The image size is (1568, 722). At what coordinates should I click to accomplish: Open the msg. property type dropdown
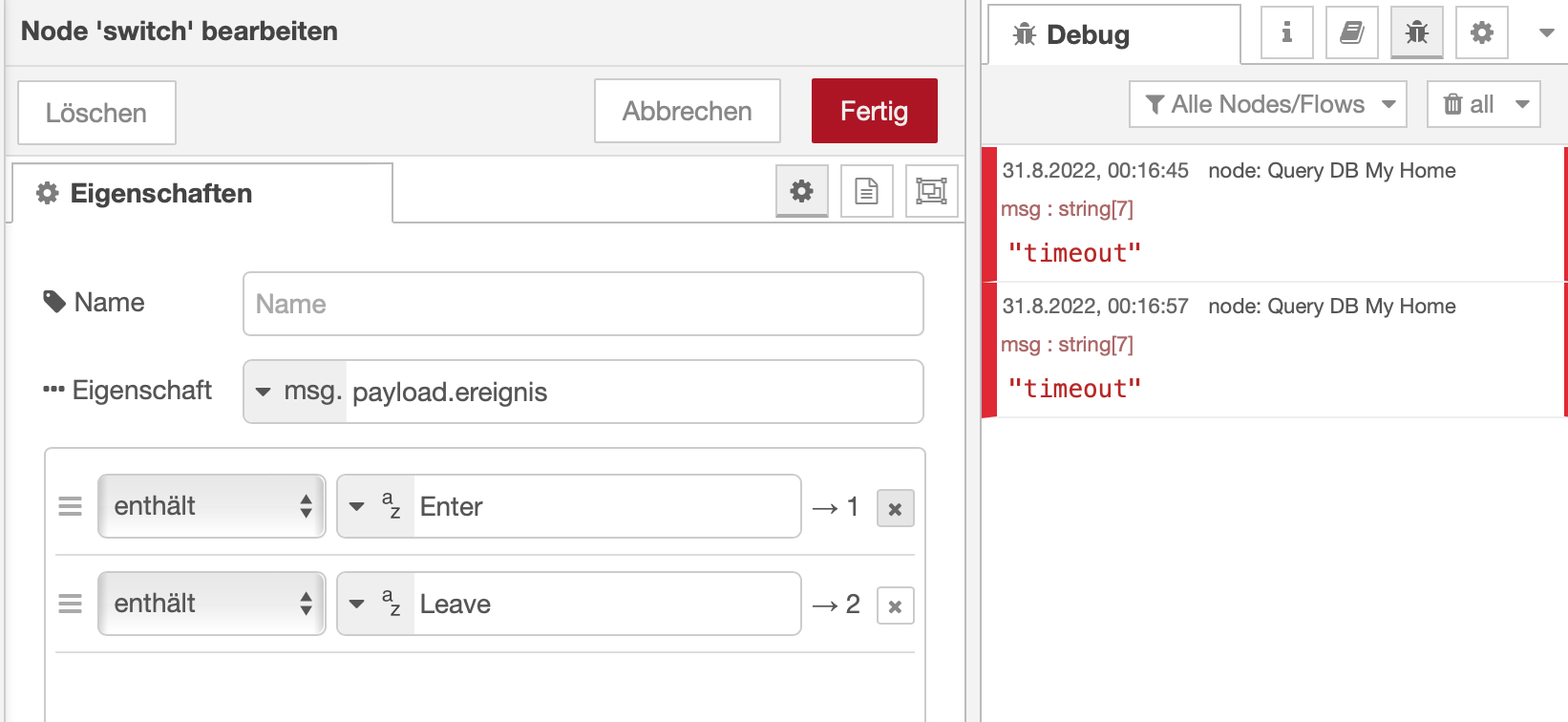pyautogui.click(x=295, y=392)
